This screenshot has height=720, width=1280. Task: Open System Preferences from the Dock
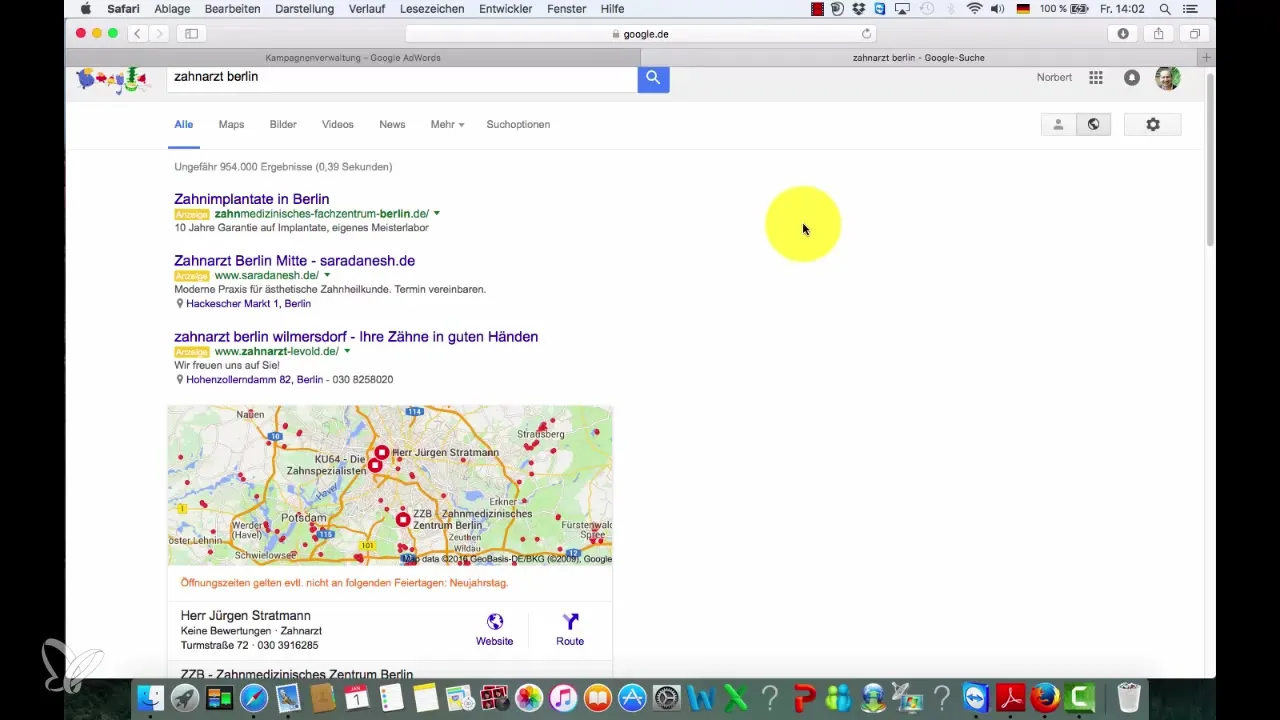tap(666, 697)
